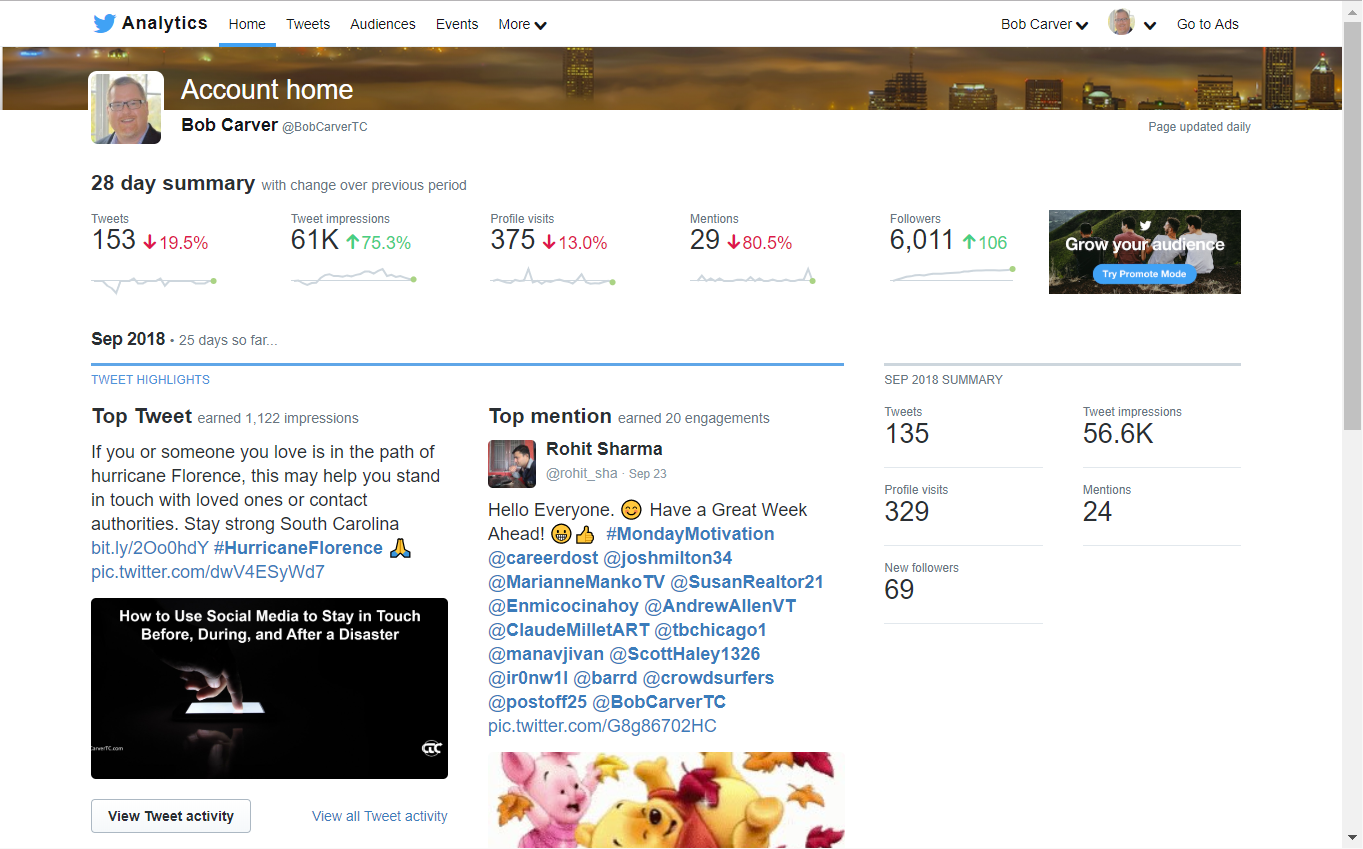
Task: Expand the More menu
Action: 522,24
